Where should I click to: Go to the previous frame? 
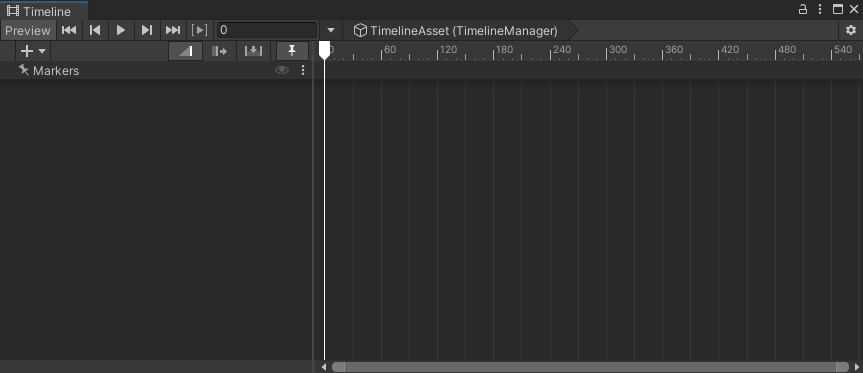pyautogui.click(x=95, y=30)
